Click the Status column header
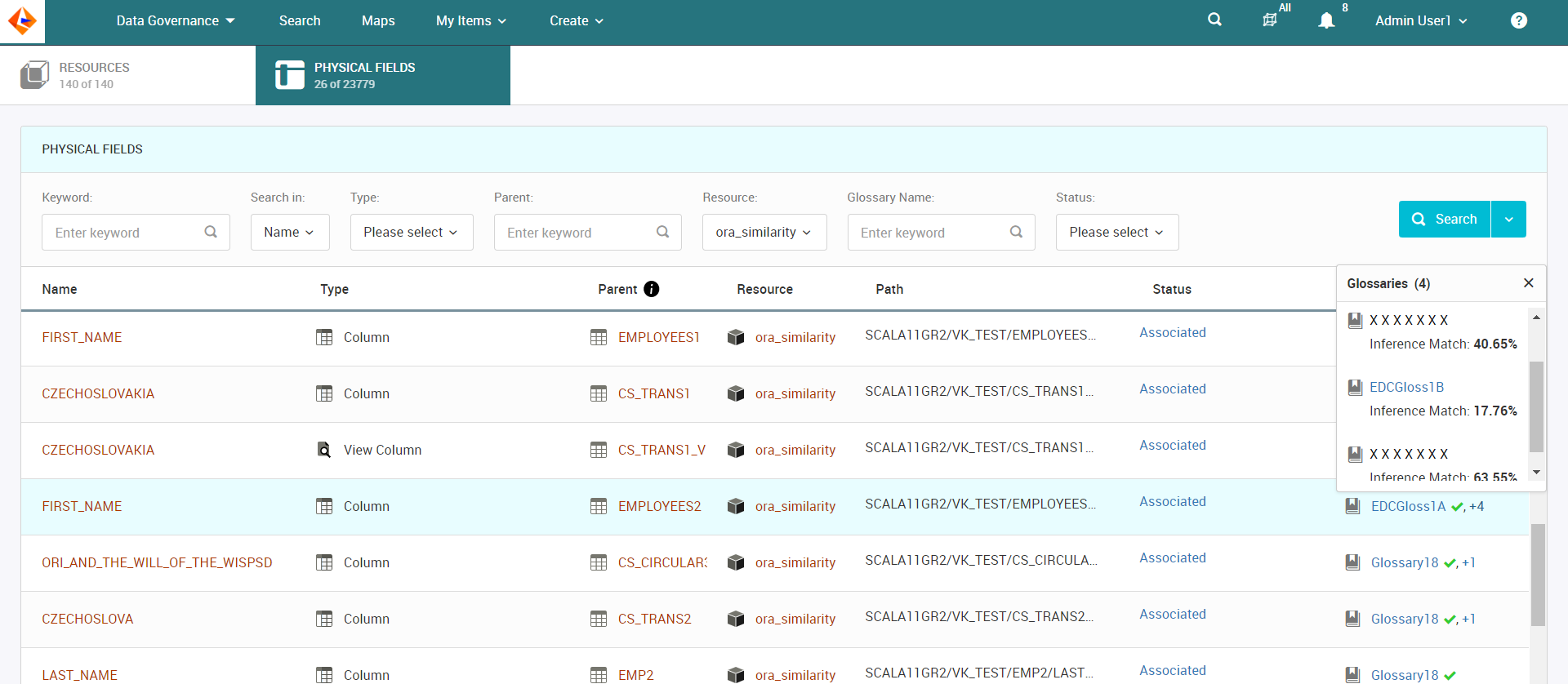This screenshot has height=684, width=1568. pos(1172,289)
